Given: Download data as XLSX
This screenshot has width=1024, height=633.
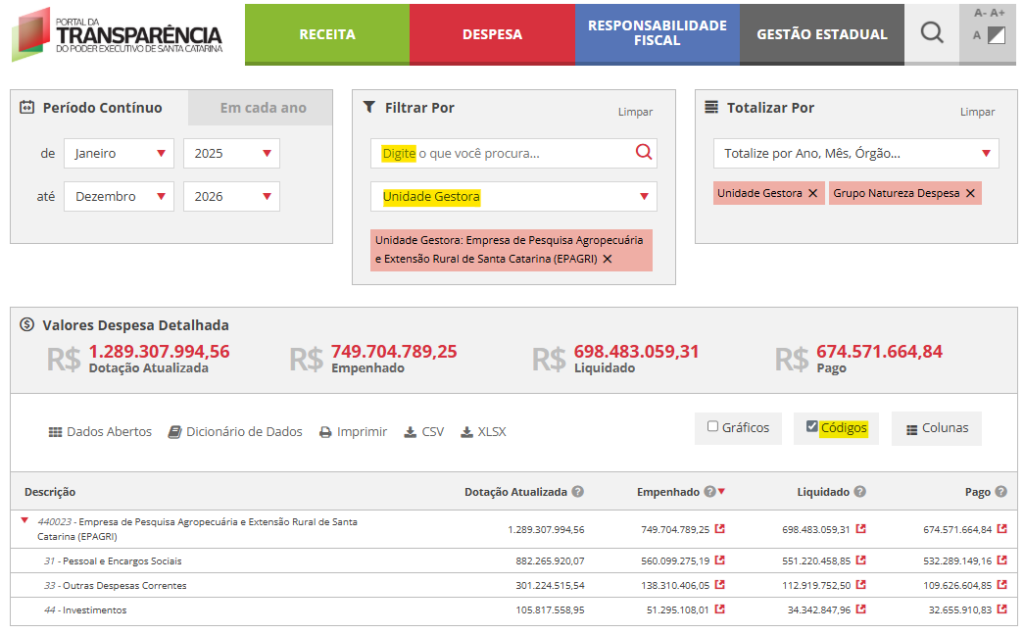Looking at the screenshot, I should click(483, 432).
